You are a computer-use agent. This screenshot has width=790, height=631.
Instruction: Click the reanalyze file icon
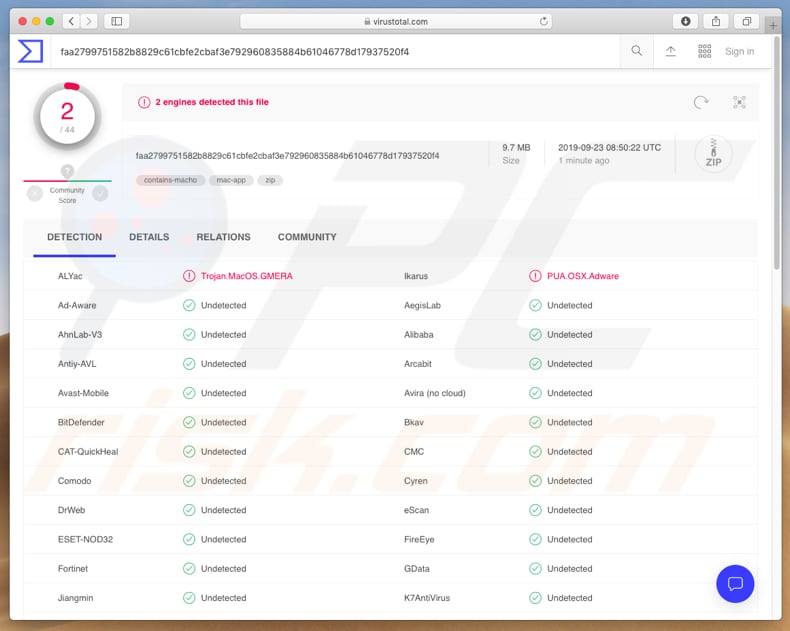[701, 102]
